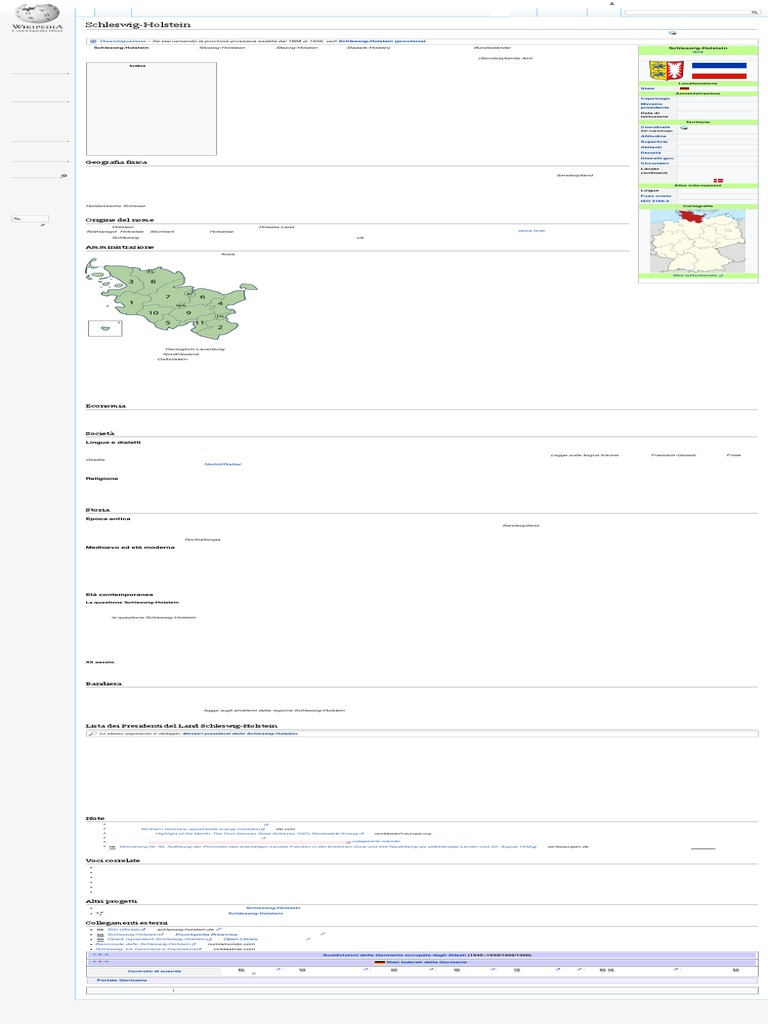Open the Sito istituzionale link in infobox
This screenshot has height=1024, width=768.
coord(696,275)
